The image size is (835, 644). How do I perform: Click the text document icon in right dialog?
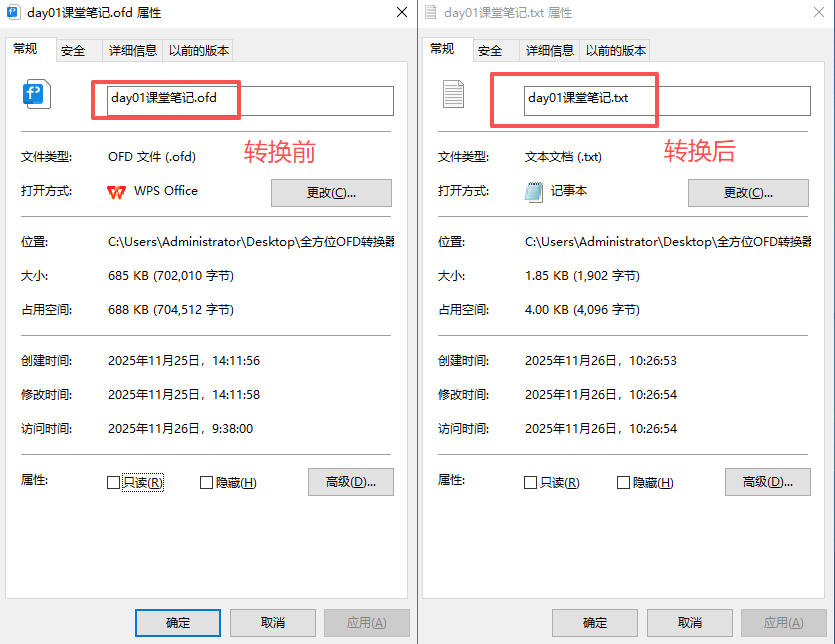click(453, 96)
